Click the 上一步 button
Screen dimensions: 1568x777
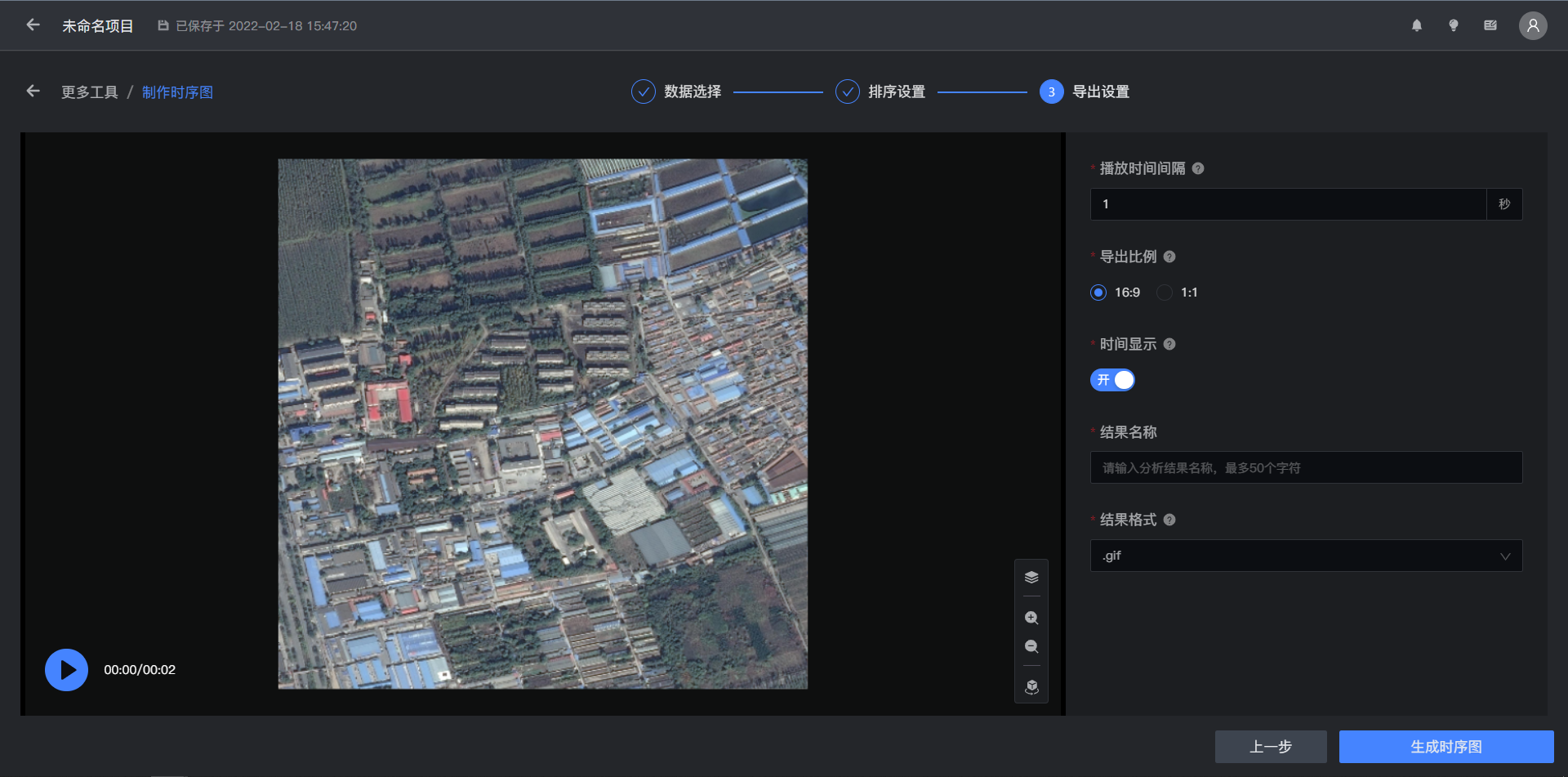pyautogui.click(x=1271, y=747)
